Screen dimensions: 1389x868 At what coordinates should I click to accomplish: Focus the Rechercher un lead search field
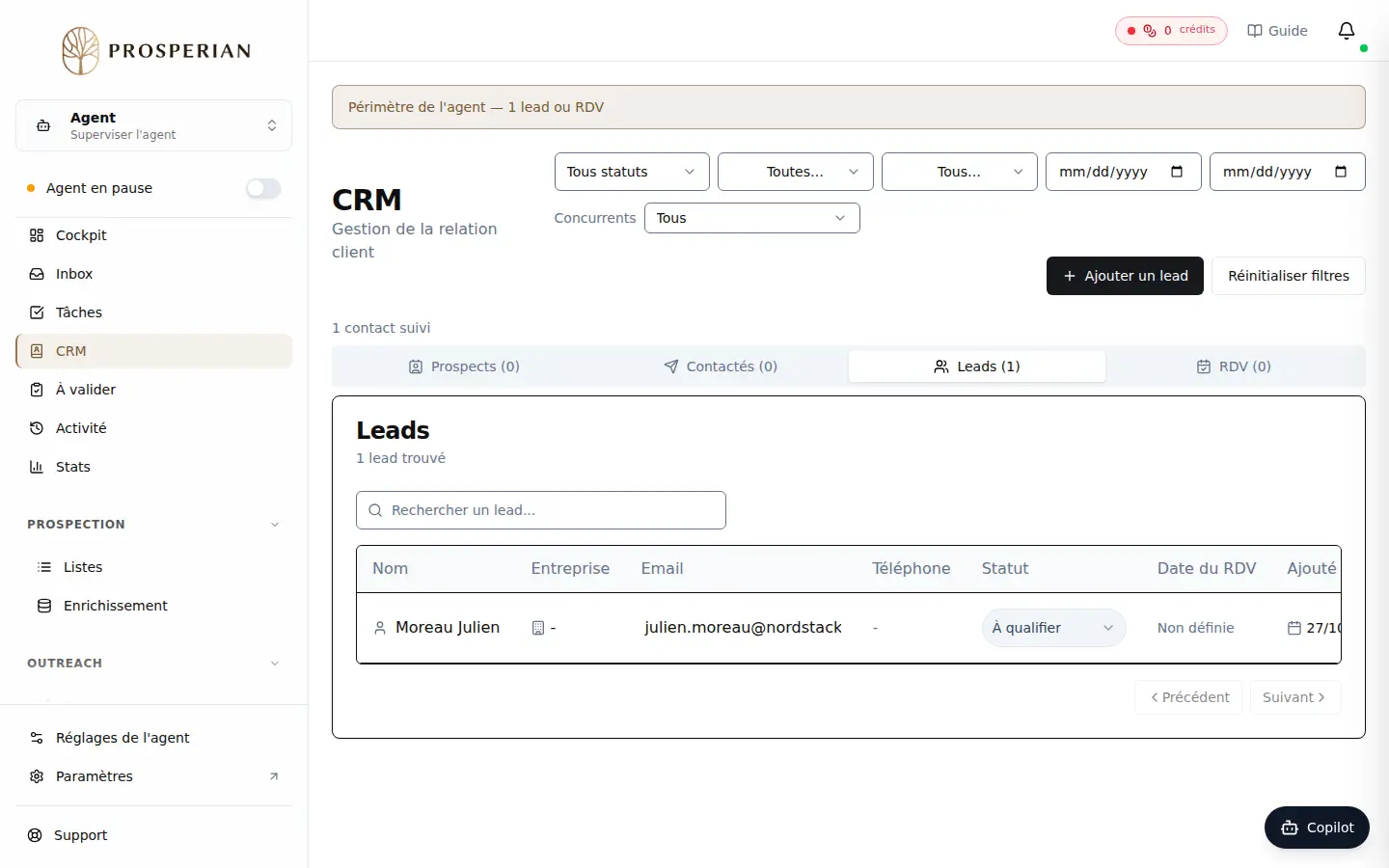click(541, 510)
